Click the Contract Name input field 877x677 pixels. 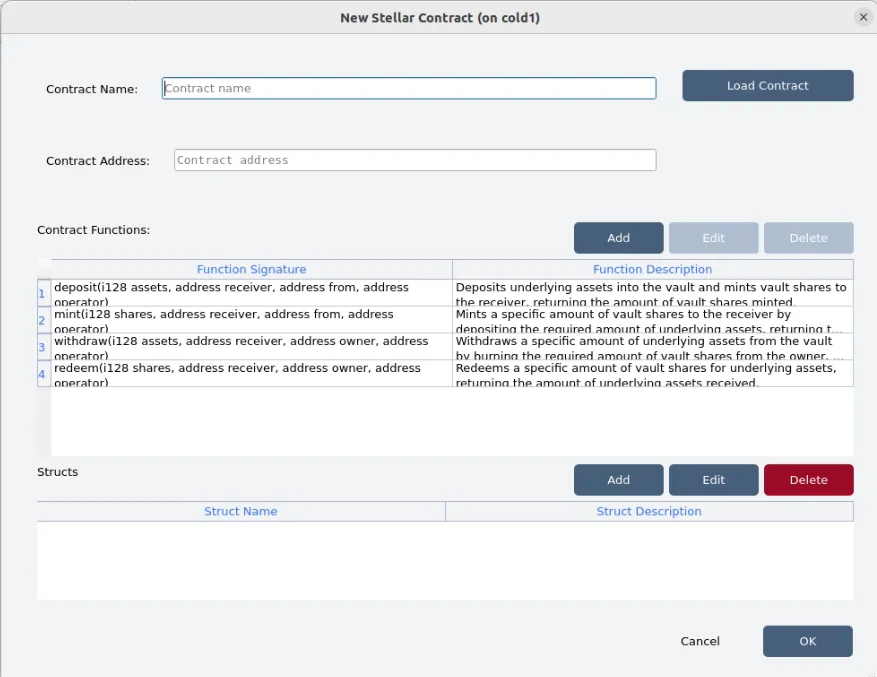(x=409, y=88)
